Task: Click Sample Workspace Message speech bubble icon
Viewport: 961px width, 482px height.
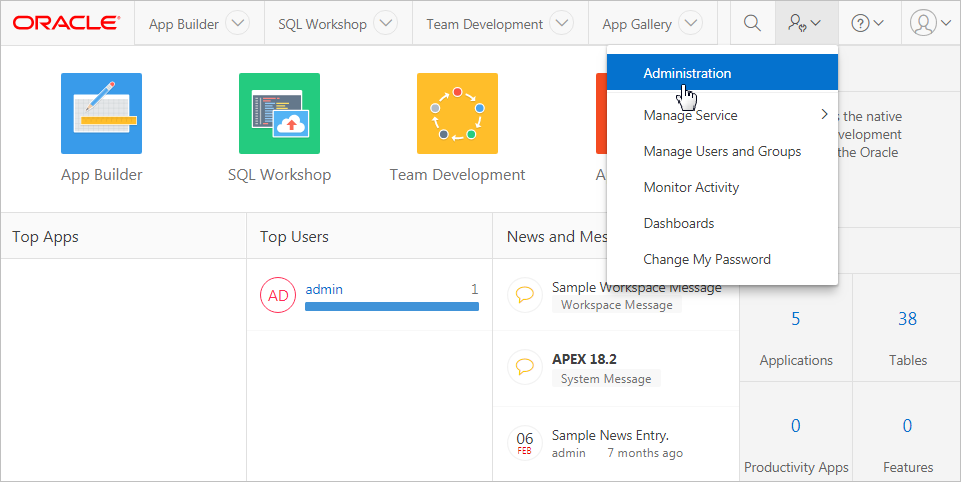Action: pyautogui.click(x=525, y=295)
